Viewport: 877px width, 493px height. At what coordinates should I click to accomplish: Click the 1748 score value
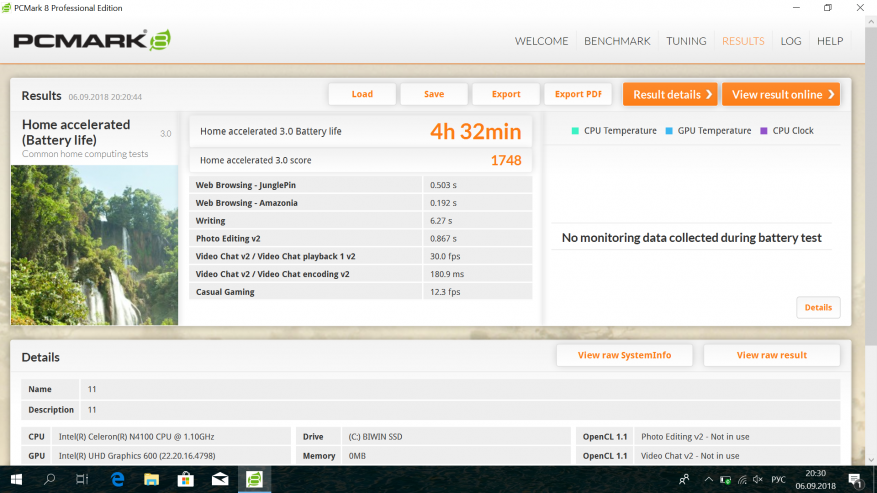click(506, 160)
